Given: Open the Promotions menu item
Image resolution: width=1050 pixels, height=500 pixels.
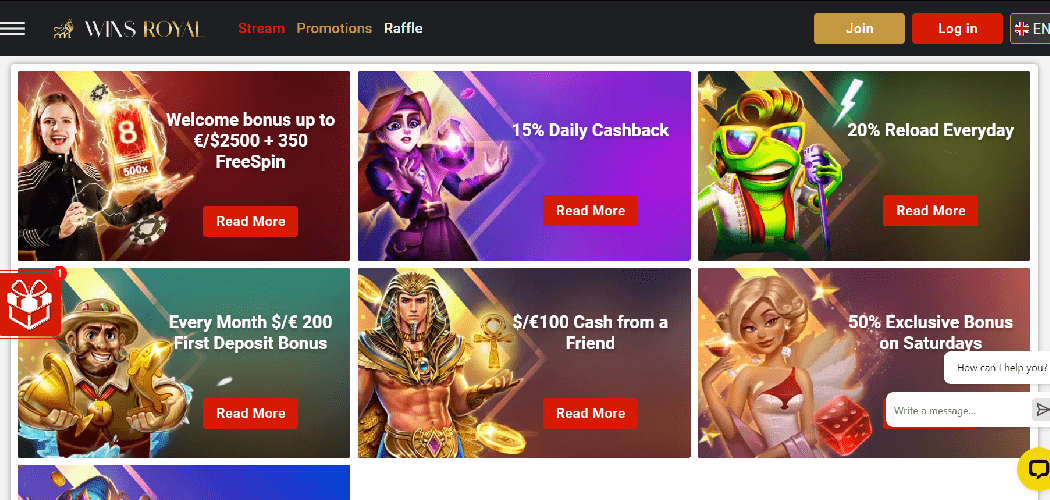Looking at the screenshot, I should (x=334, y=28).
